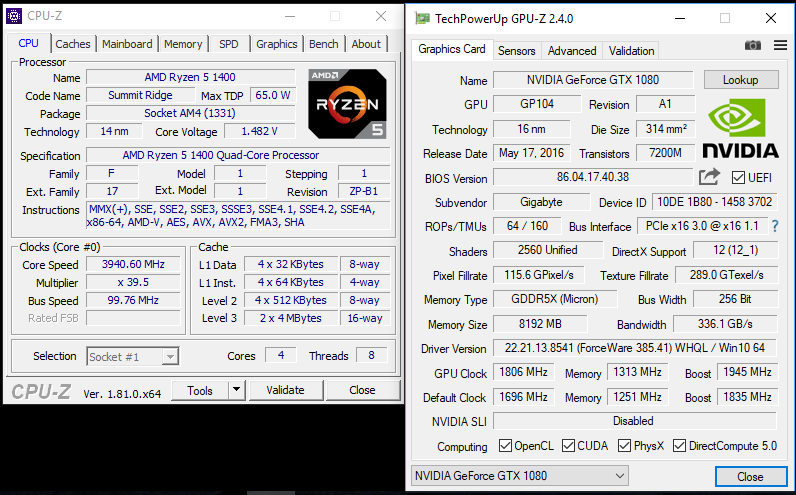This screenshot has width=796, height=495.
Task: Toggle the OpenCL checkbox
Action: click(505, 446)
